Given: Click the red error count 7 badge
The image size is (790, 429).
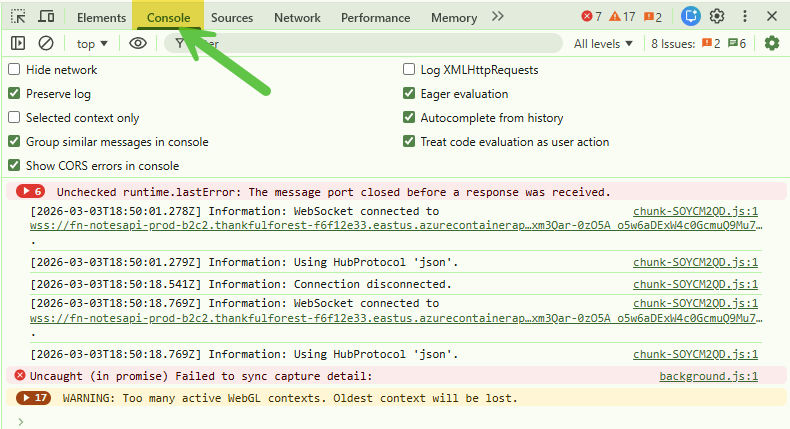Looking at the screenshot, I should point(591,17).
